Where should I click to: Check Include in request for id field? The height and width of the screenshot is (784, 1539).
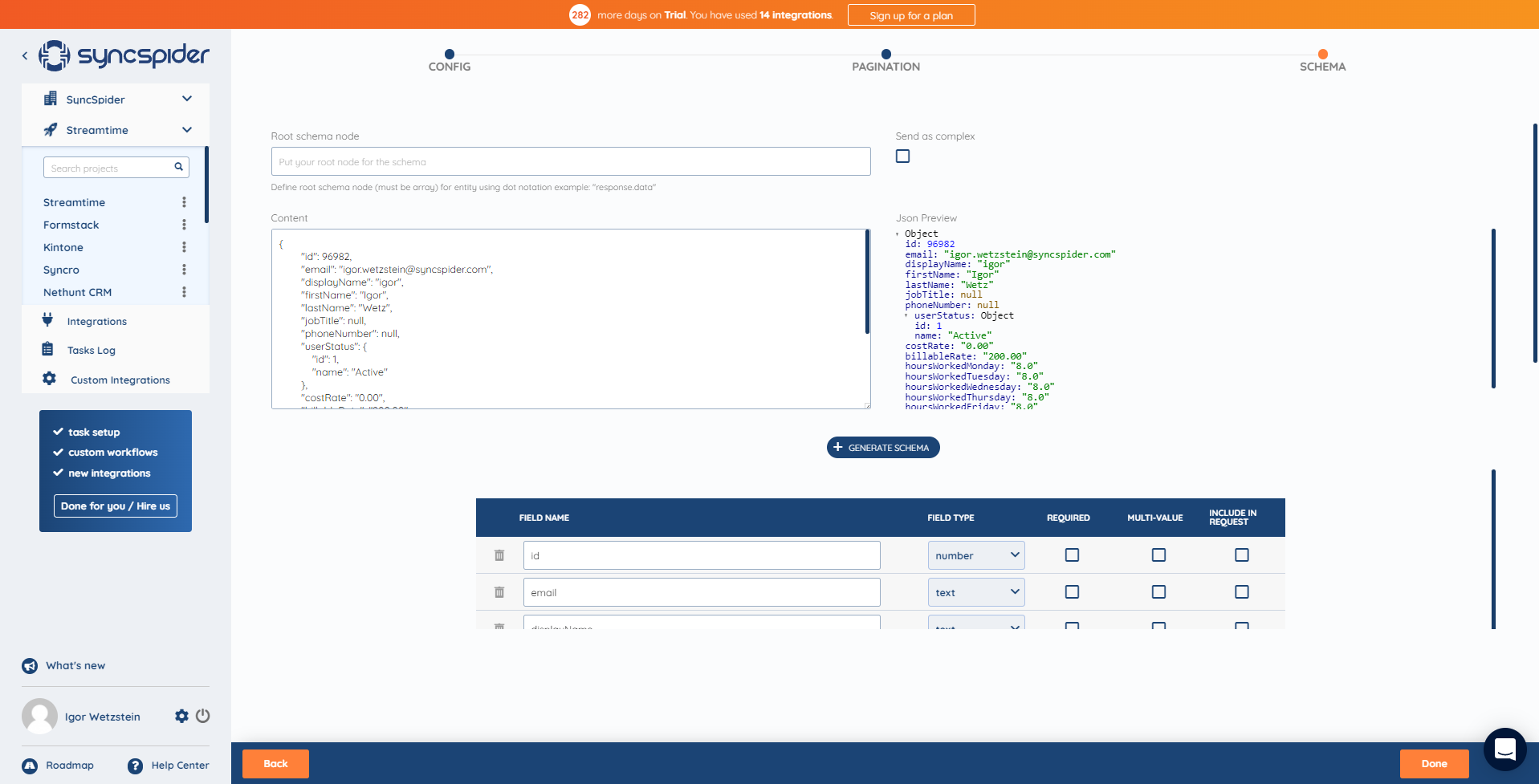click(1242, 555)
